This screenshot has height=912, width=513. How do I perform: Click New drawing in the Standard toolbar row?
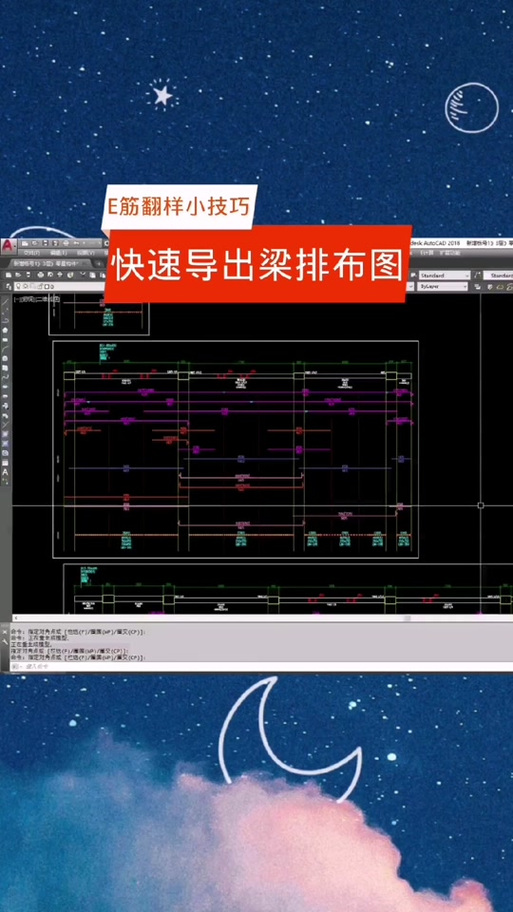[9, 275]
